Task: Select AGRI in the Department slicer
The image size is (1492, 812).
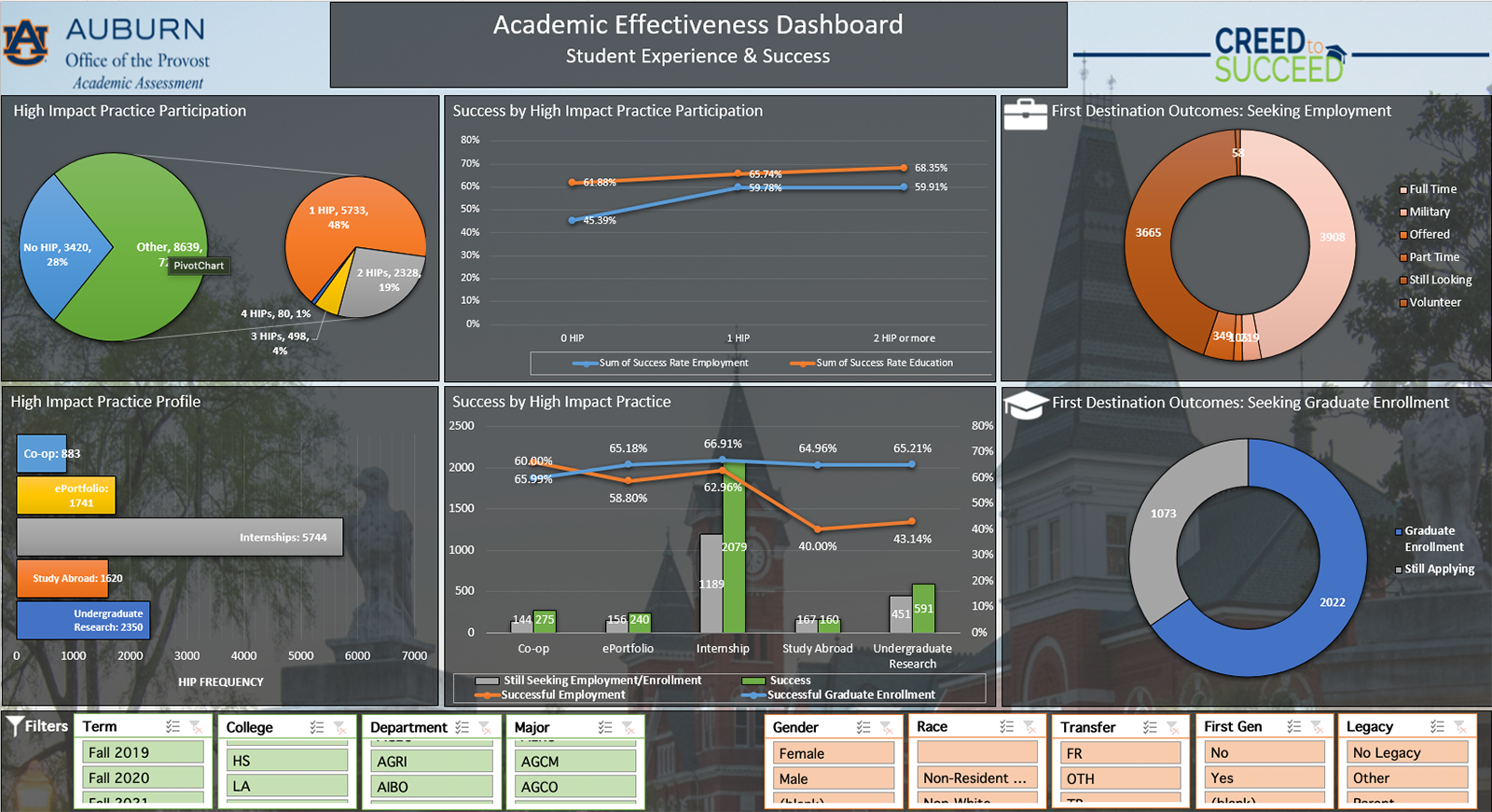Action: point(431,762)
